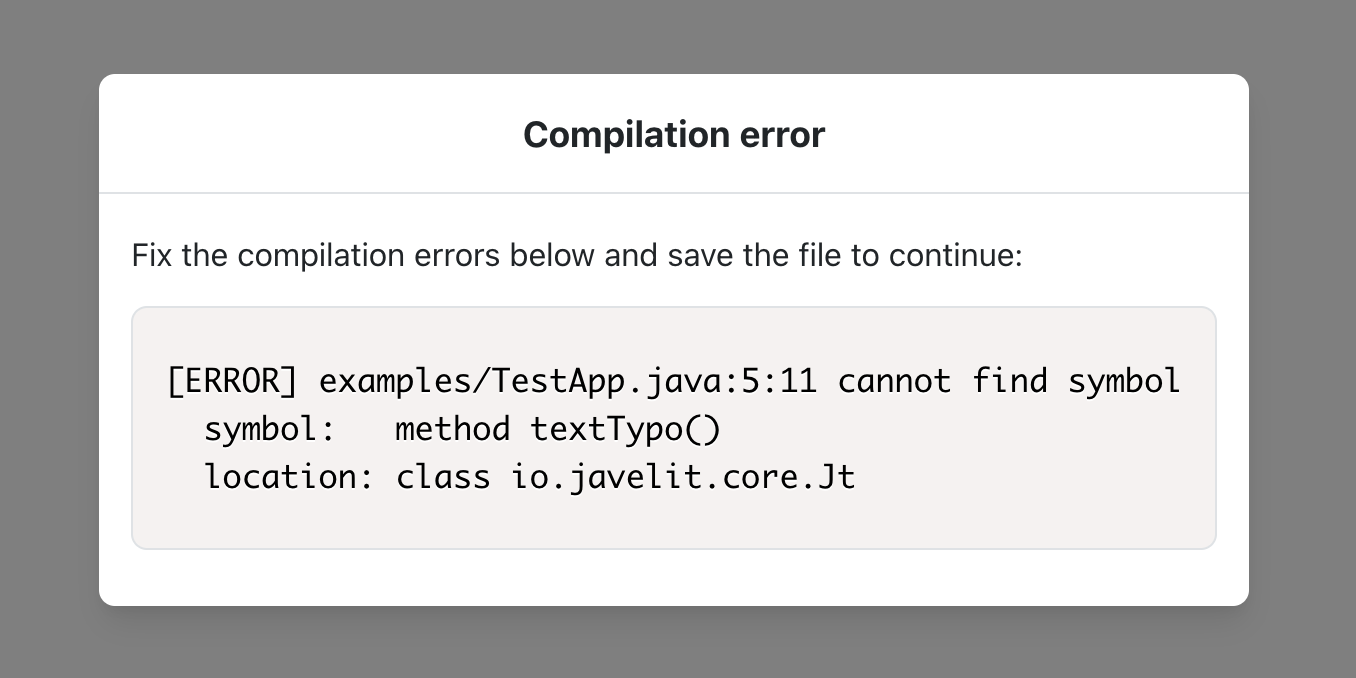Viewport: 1356px width, 678px height.
Task: Click the line number 5:11 in the error
Action: [x=781, y=381]
